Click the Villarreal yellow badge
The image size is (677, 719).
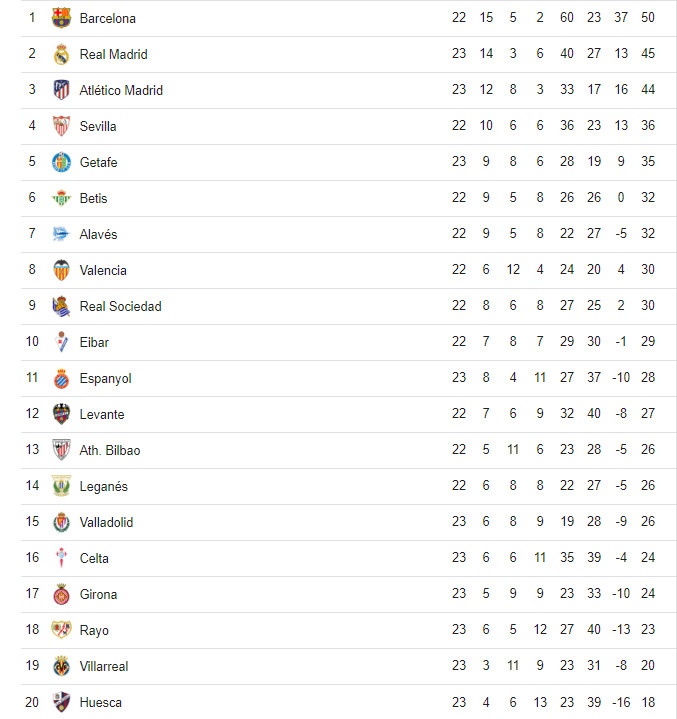62,666
